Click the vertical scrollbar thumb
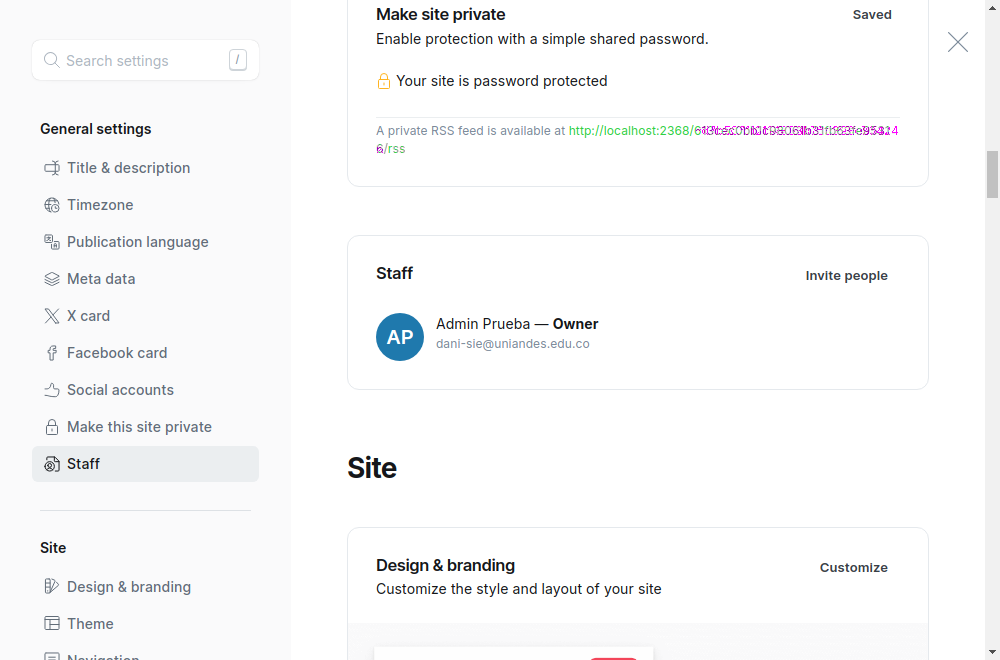Viewport: 1000px width, 660px height. 992,174
